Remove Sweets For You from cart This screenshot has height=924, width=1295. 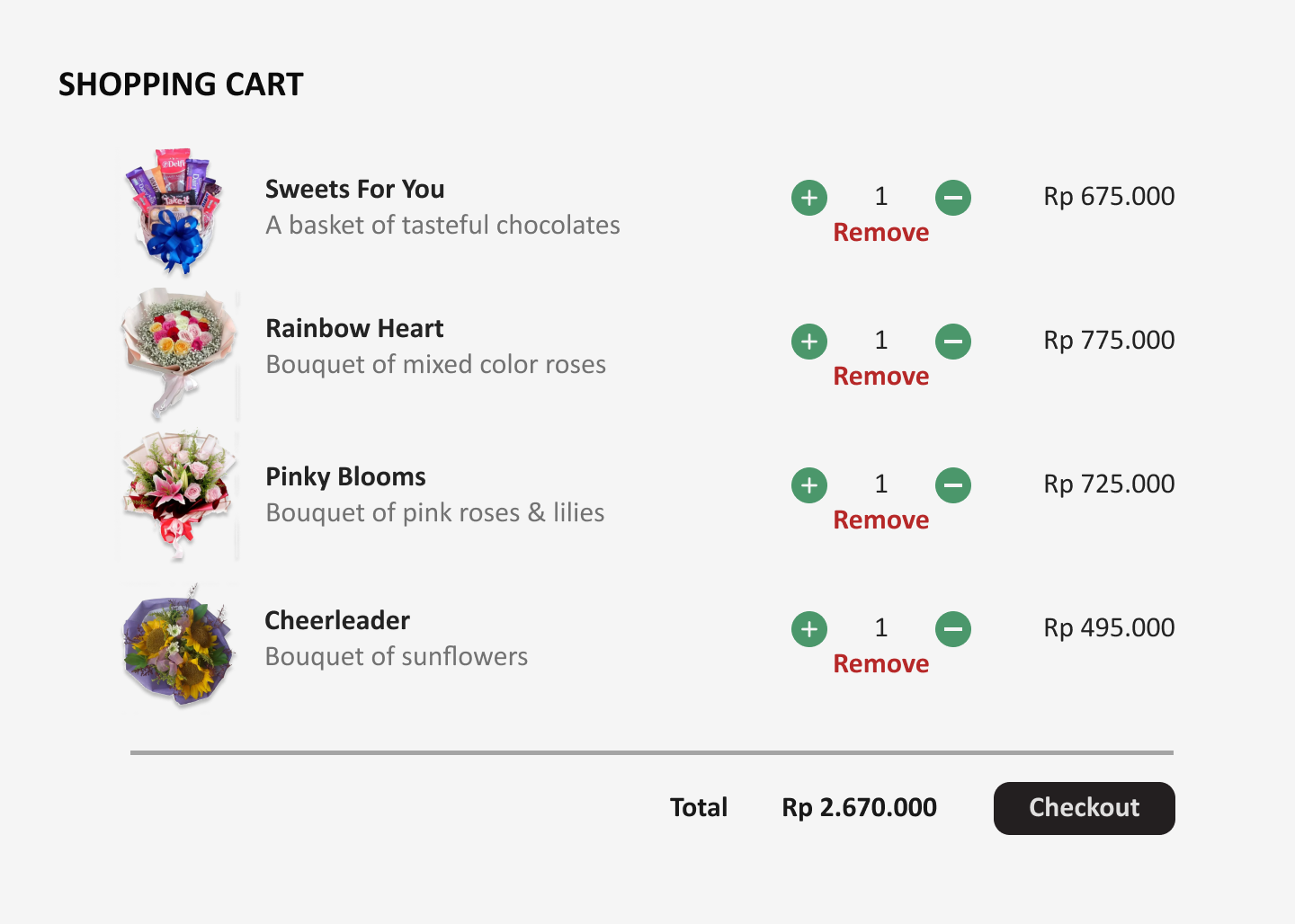[880, 233]
